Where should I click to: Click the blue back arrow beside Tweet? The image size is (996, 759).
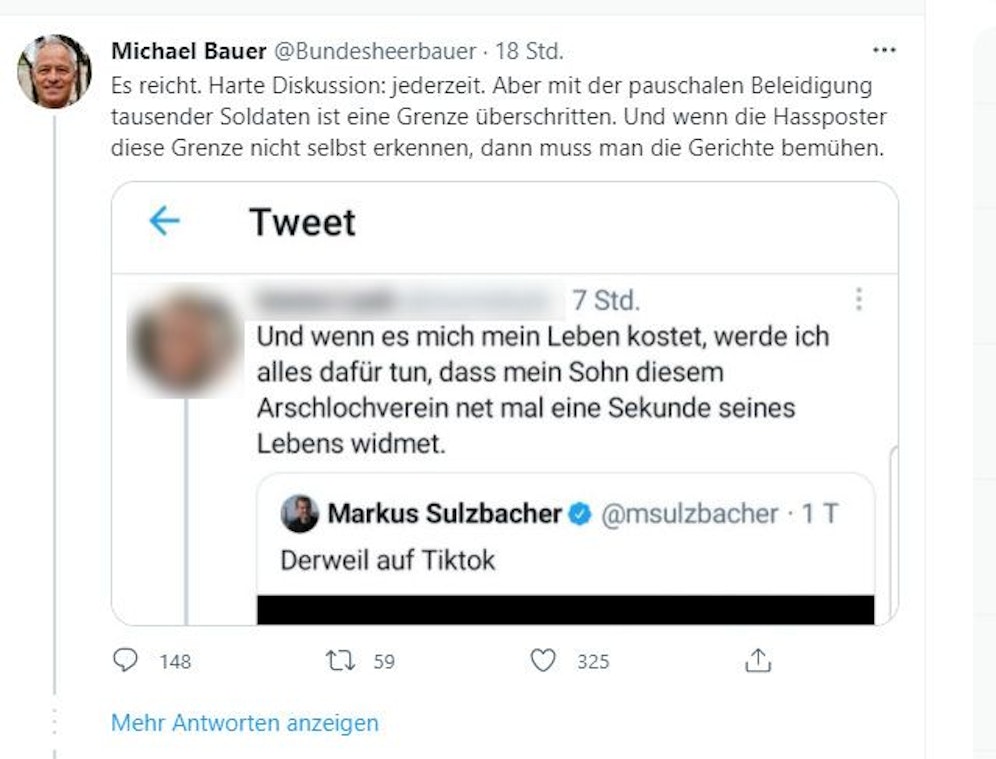[x=164, y=221]
